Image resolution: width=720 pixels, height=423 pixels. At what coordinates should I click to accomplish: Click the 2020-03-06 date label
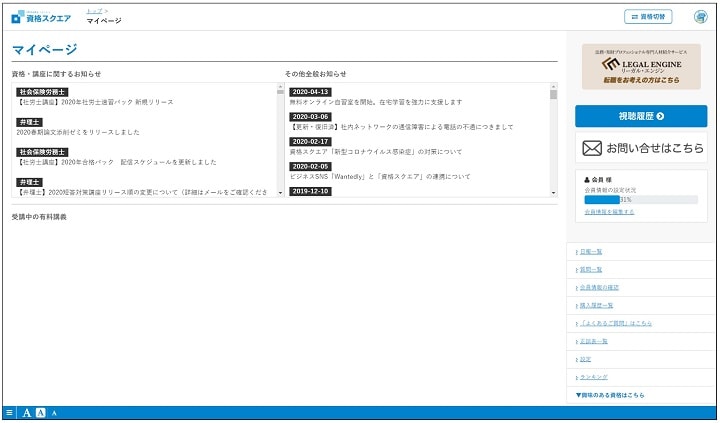point(310,117)
